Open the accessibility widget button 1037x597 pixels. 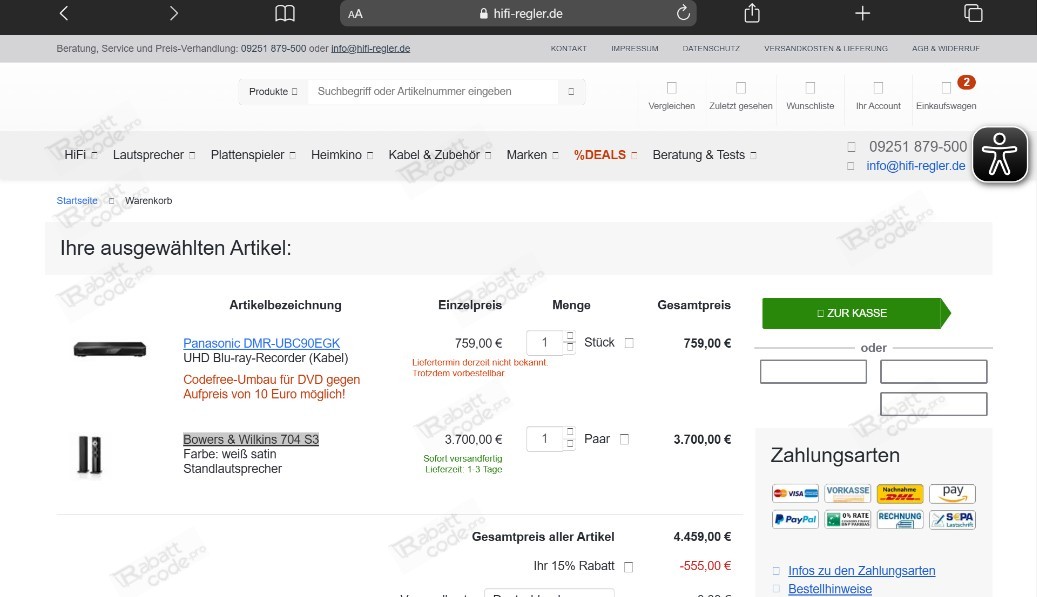[999, 155]
